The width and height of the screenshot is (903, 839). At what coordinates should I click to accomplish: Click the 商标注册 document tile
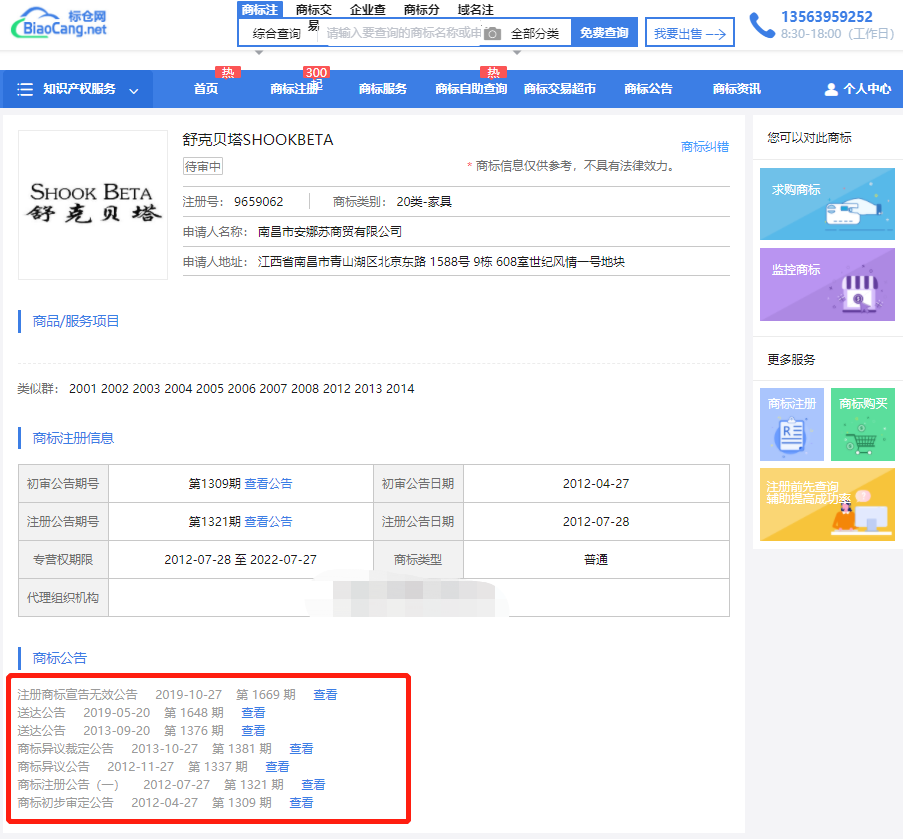coord(792,424)
